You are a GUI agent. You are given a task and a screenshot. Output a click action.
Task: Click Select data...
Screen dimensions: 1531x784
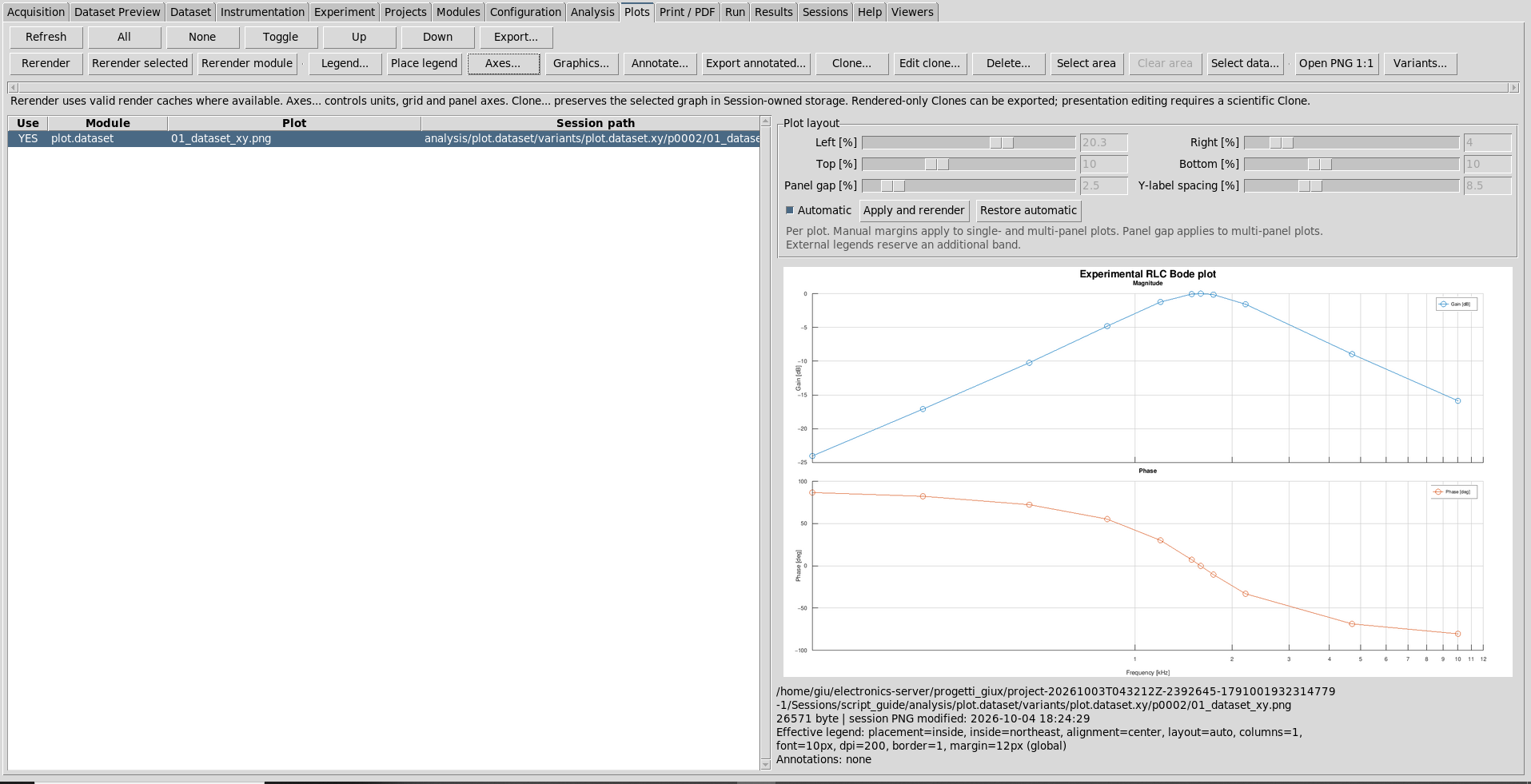pyautogui.click(x=1245, y=64)
